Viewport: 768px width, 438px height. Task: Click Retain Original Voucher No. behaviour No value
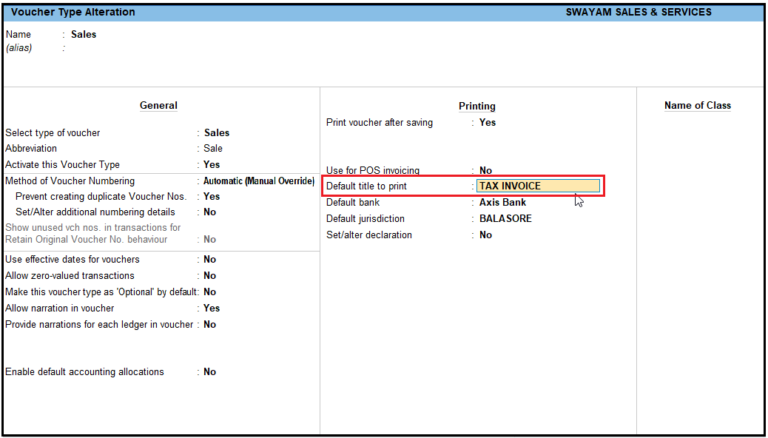point(210,240)
